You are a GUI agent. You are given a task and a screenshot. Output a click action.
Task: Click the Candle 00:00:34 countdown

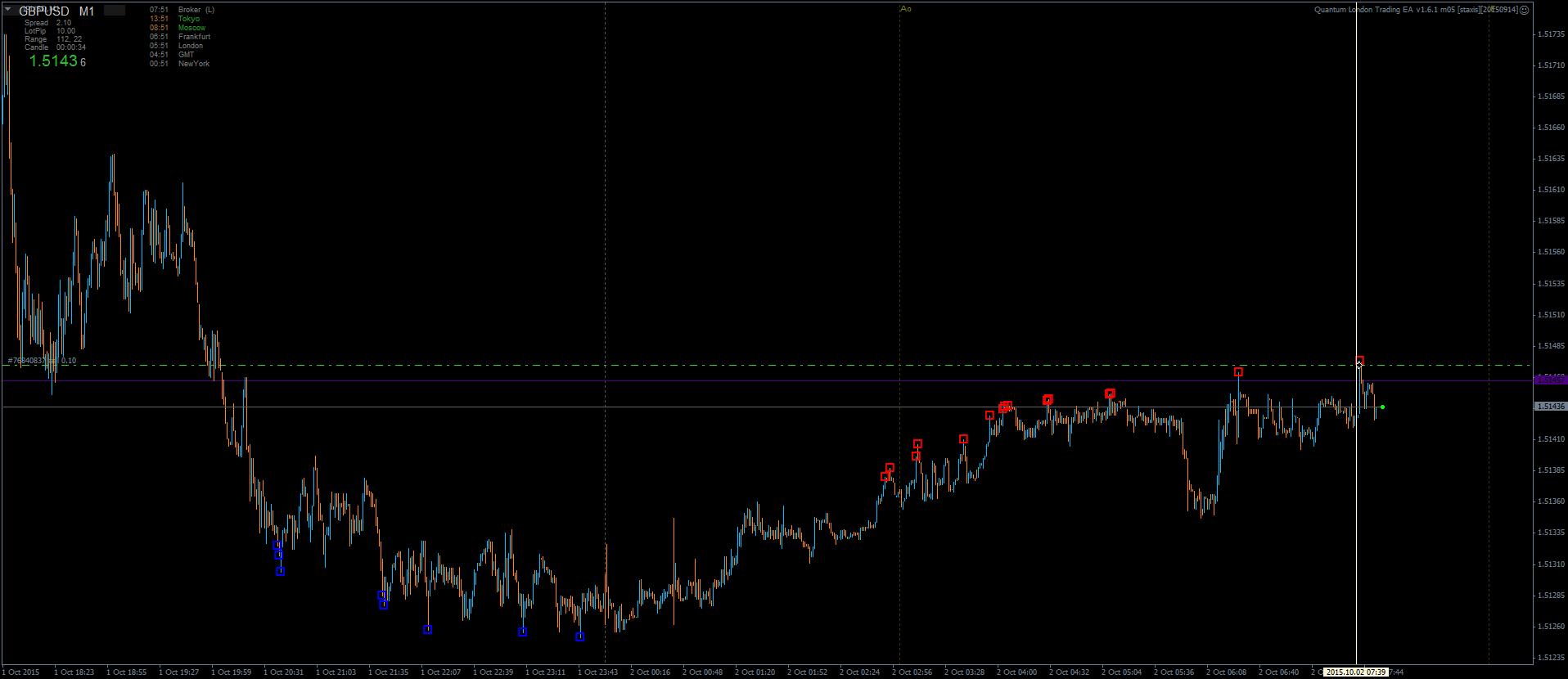[x=55, y=47]
